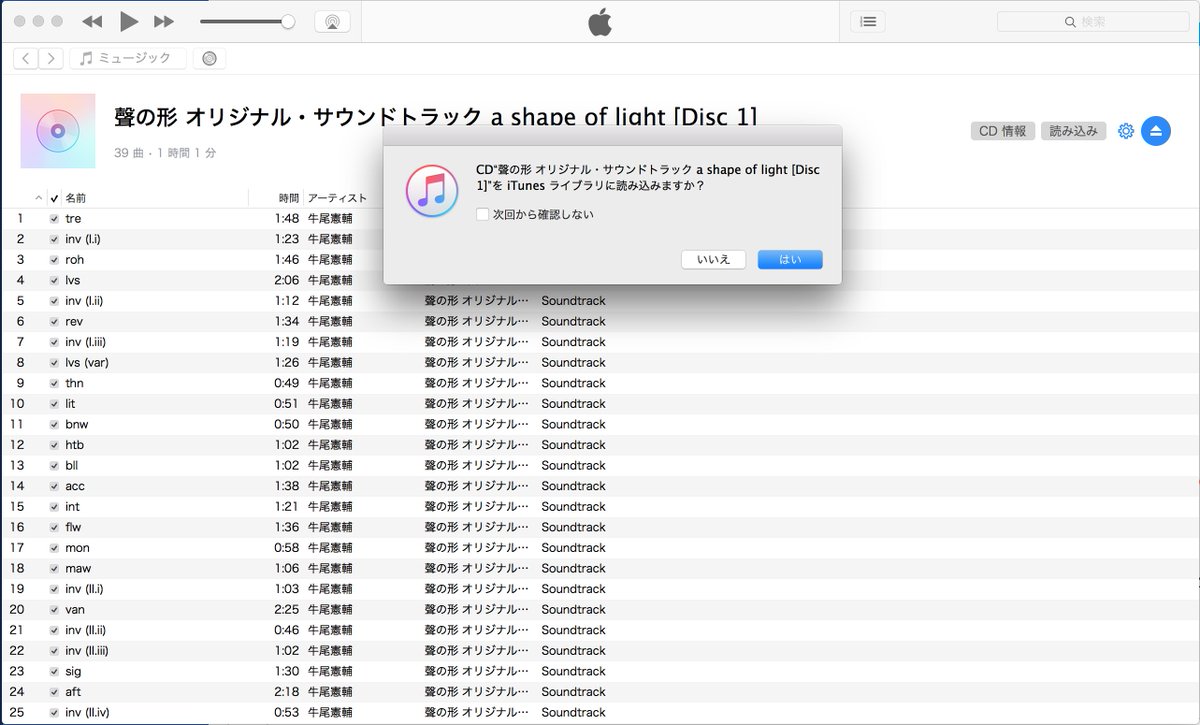Click the Play button

[x=129, y=21]
